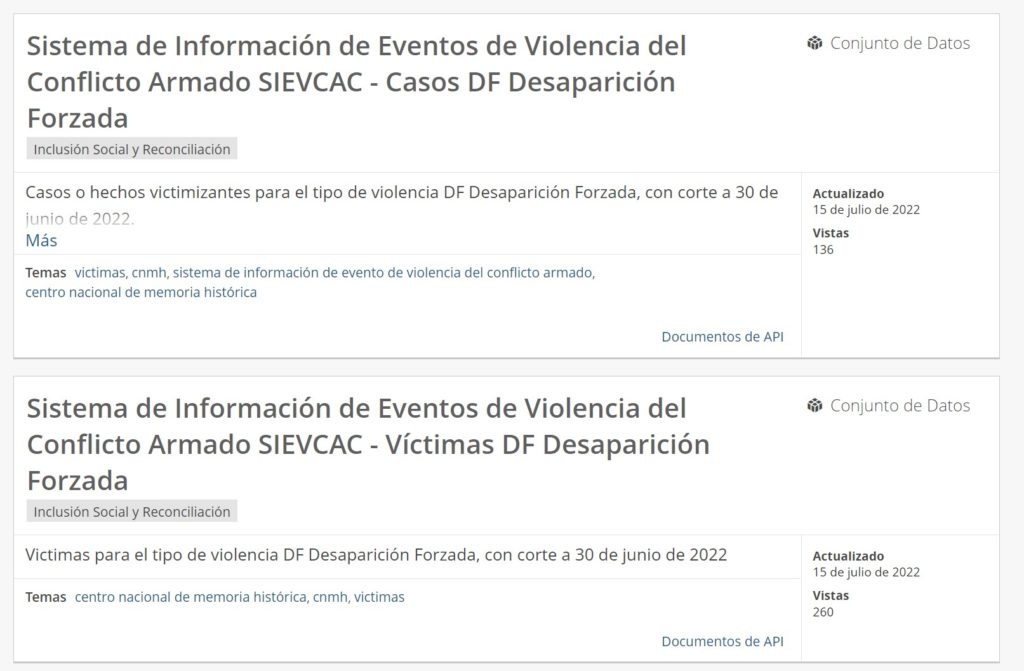1024x671 pixels.
Task: Click the updated date on Víctimas DF card
Action: (x=866, y=572)
